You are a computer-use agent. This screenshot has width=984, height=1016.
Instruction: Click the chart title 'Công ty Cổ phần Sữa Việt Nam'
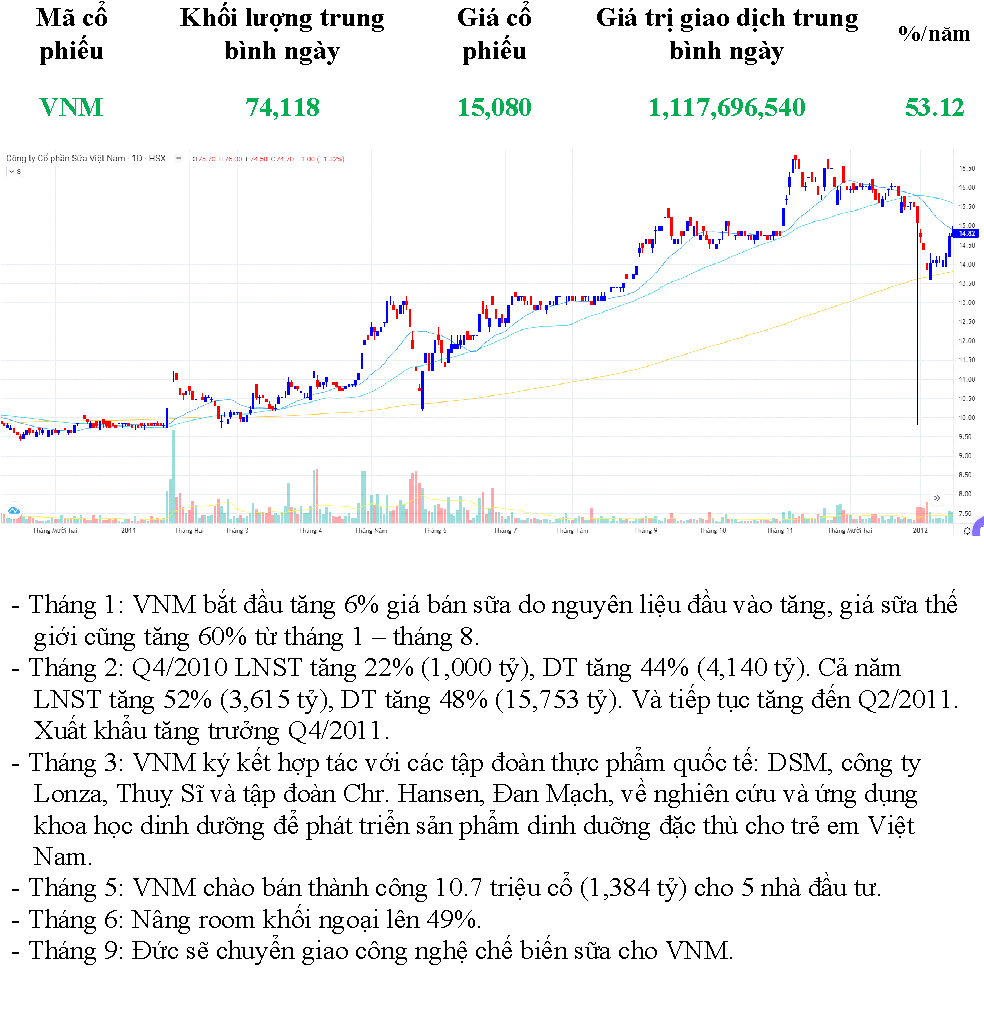(65, 158)
